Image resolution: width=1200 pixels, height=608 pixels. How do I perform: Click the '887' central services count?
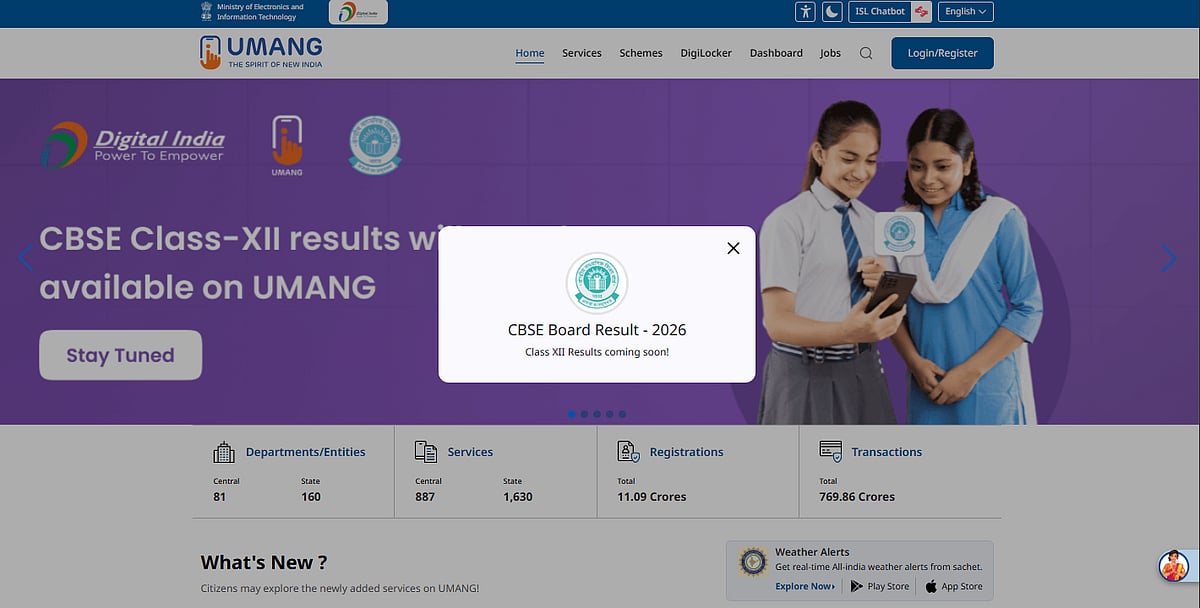[425, 496]
